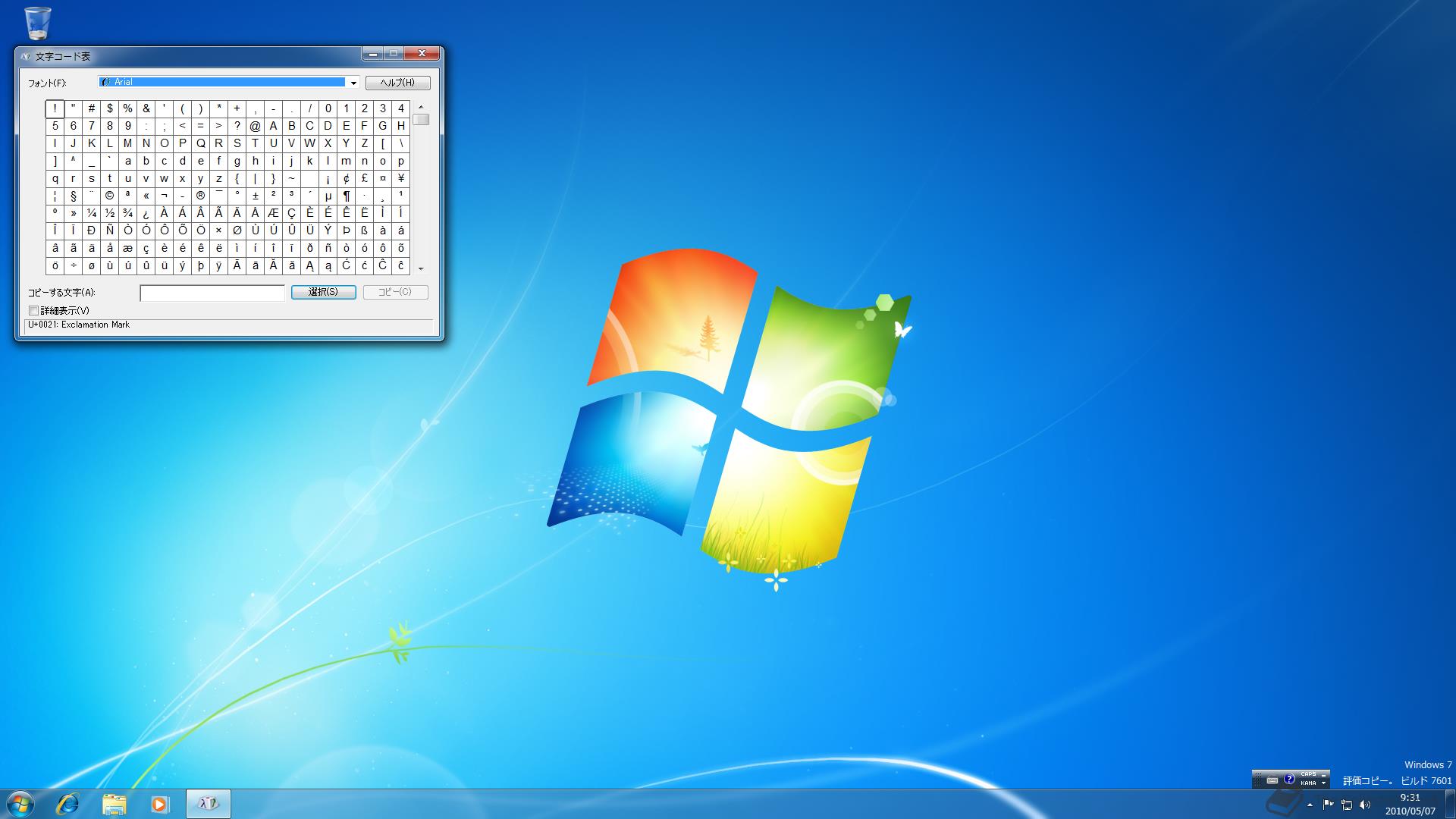The image size is (1456, 819).
Task: Select the pound £ character
Action: point(365,178)
